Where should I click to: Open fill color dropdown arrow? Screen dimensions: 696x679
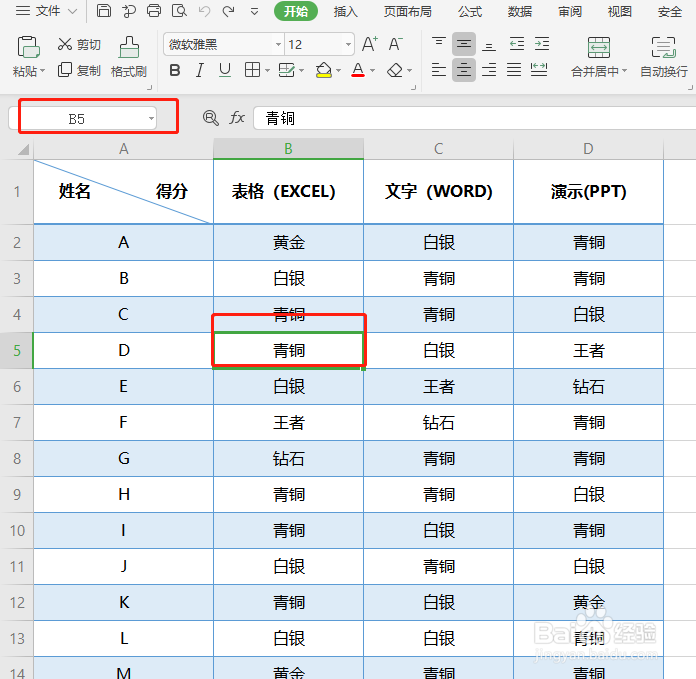(x=338, y=71)
